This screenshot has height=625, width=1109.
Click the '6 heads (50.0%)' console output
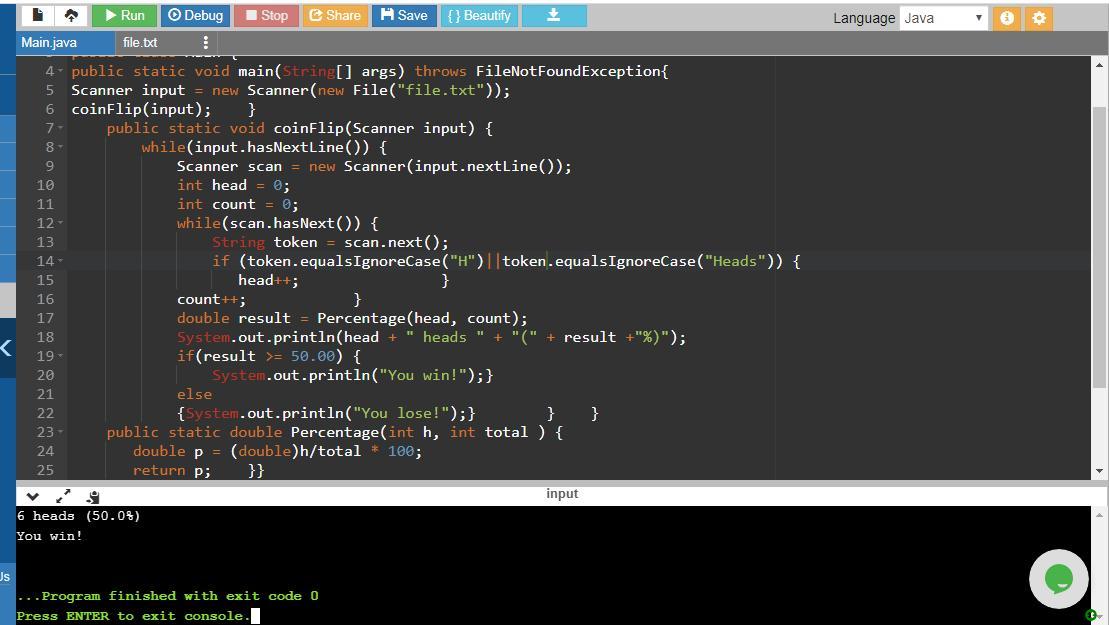79,516
